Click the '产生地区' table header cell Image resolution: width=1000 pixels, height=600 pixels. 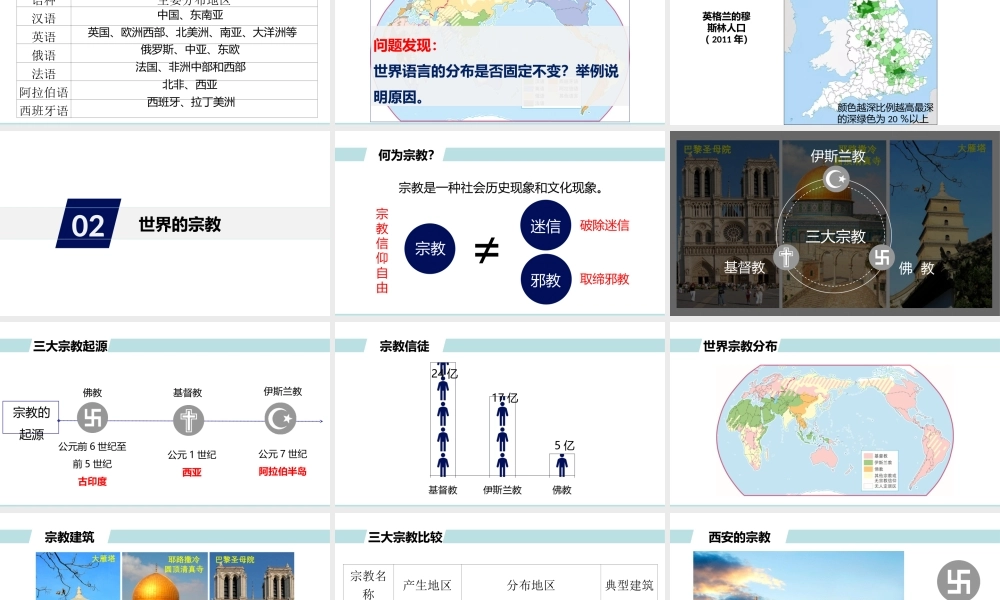tap(427, 585)
